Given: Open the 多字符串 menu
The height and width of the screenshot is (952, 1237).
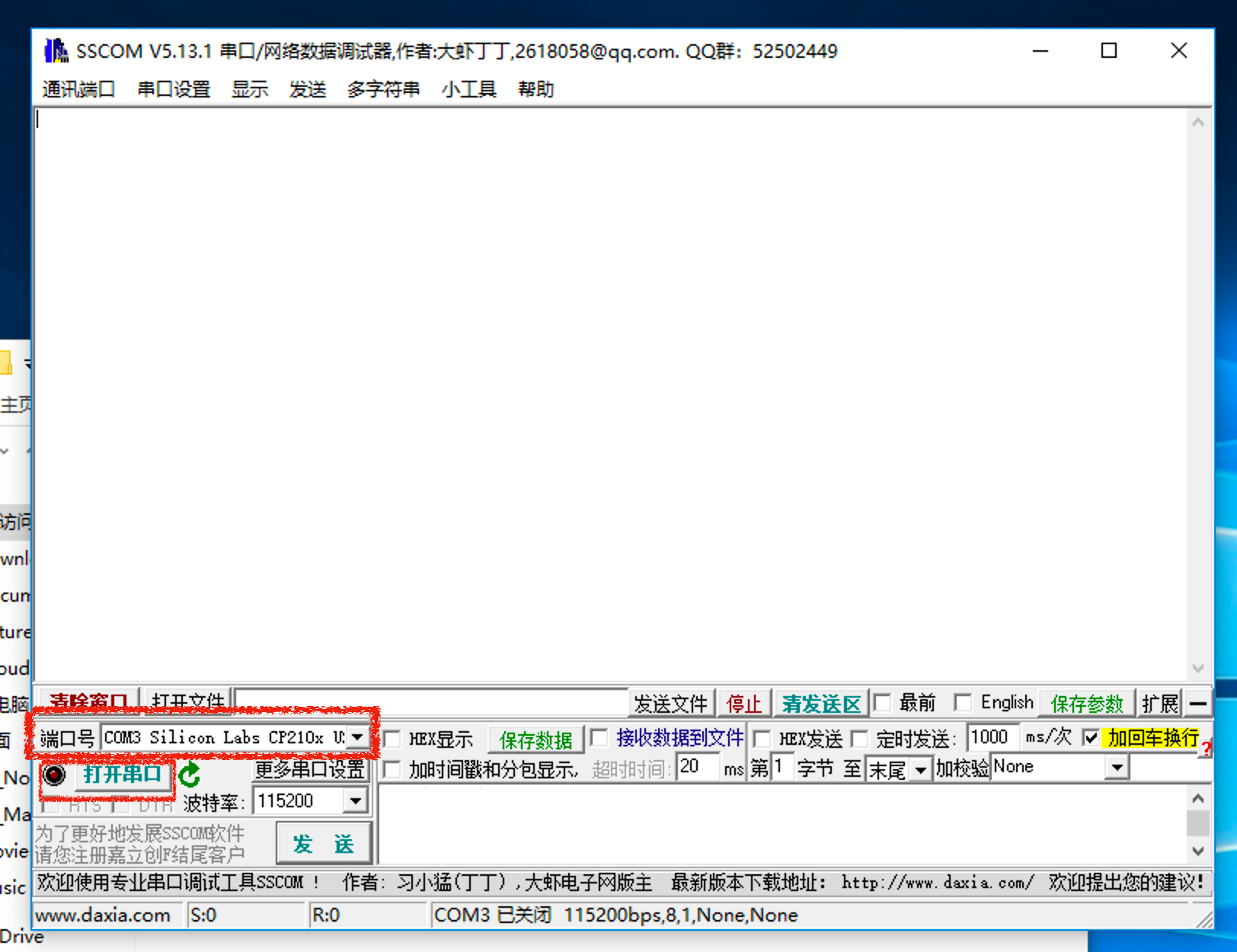Looking at the screenshot, I should click(383, 90).
